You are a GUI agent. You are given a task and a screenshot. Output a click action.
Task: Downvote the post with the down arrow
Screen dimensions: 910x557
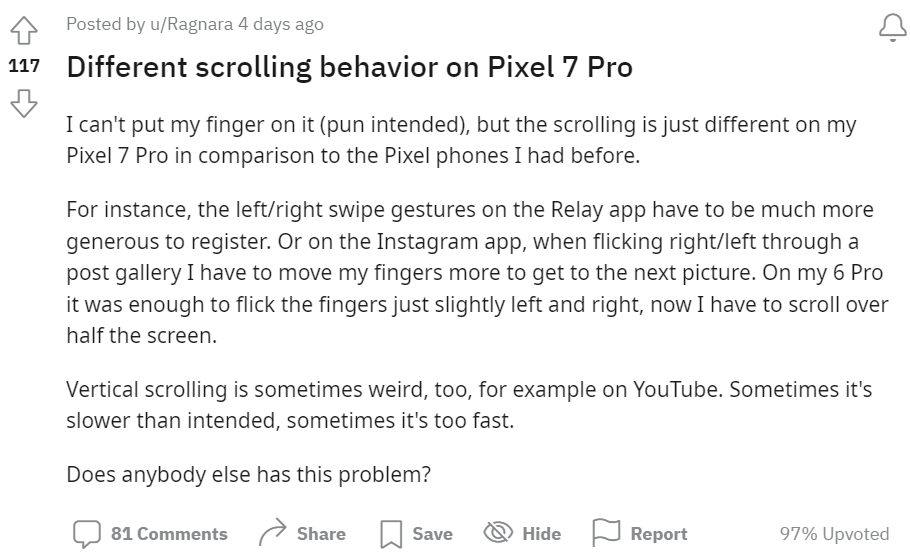[25, 101]
